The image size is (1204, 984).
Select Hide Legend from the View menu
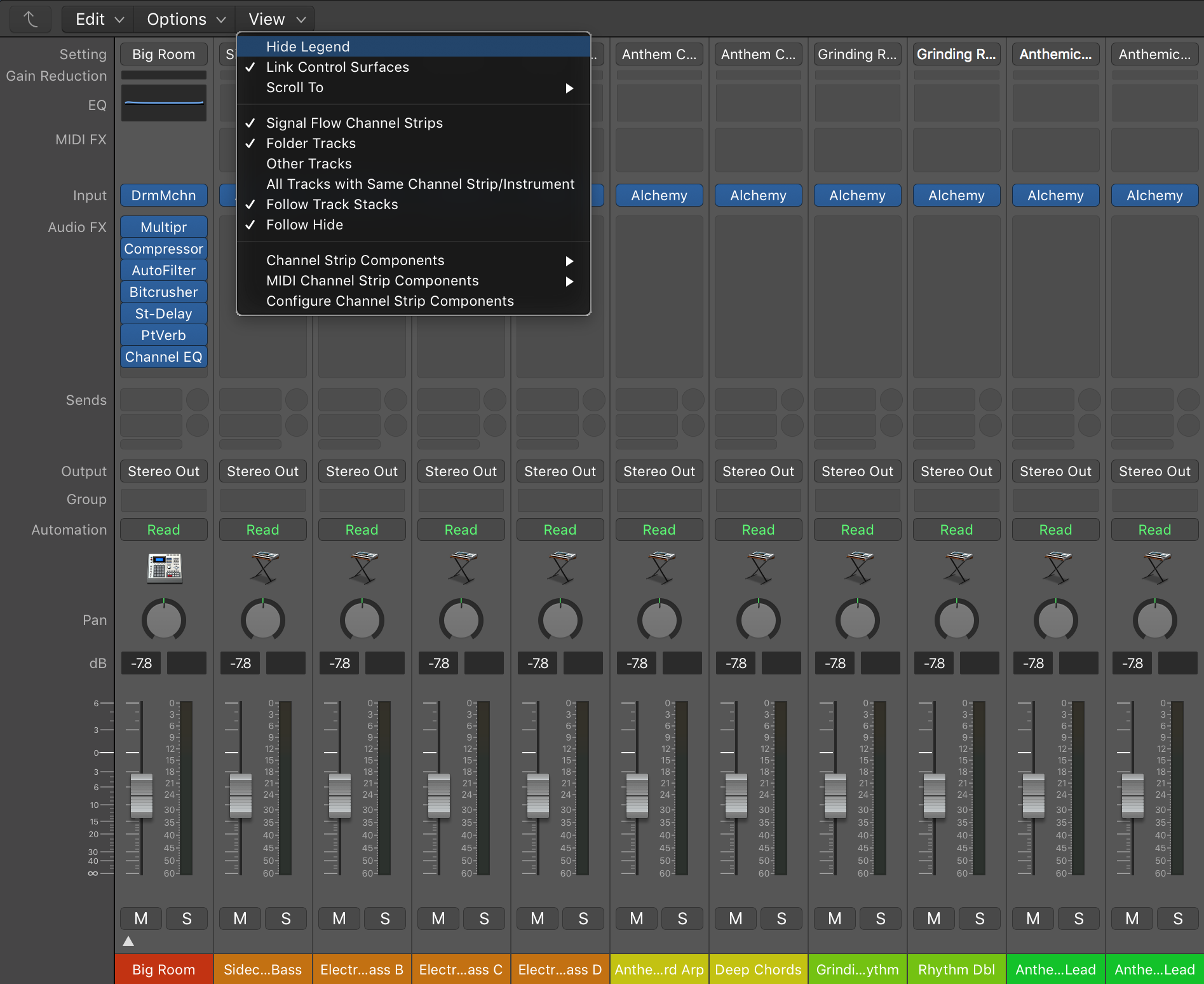pos(308,46)
